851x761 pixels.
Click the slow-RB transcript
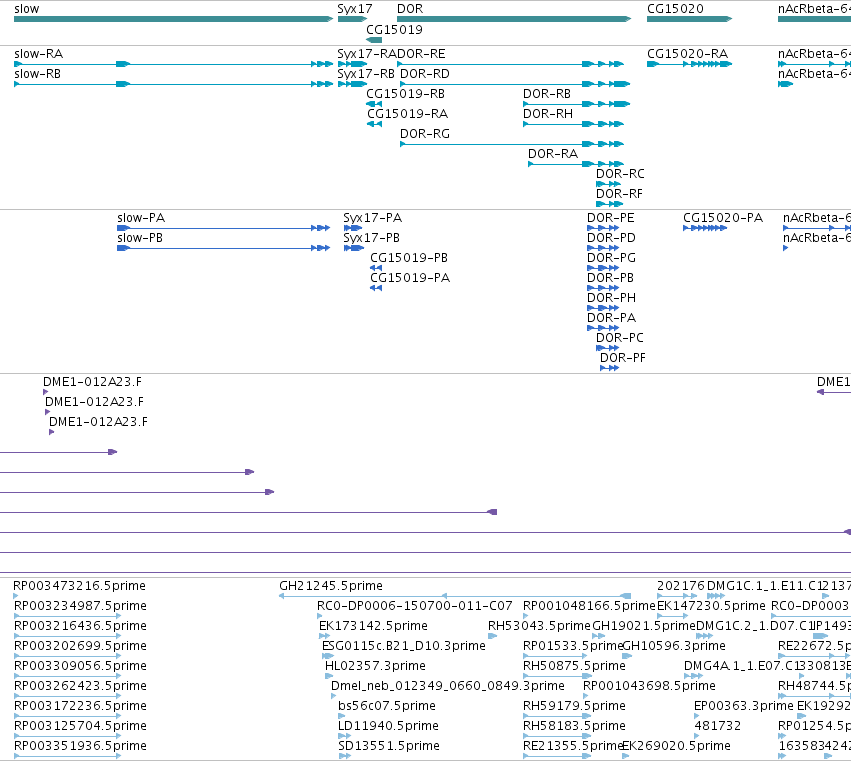[173, 84]
